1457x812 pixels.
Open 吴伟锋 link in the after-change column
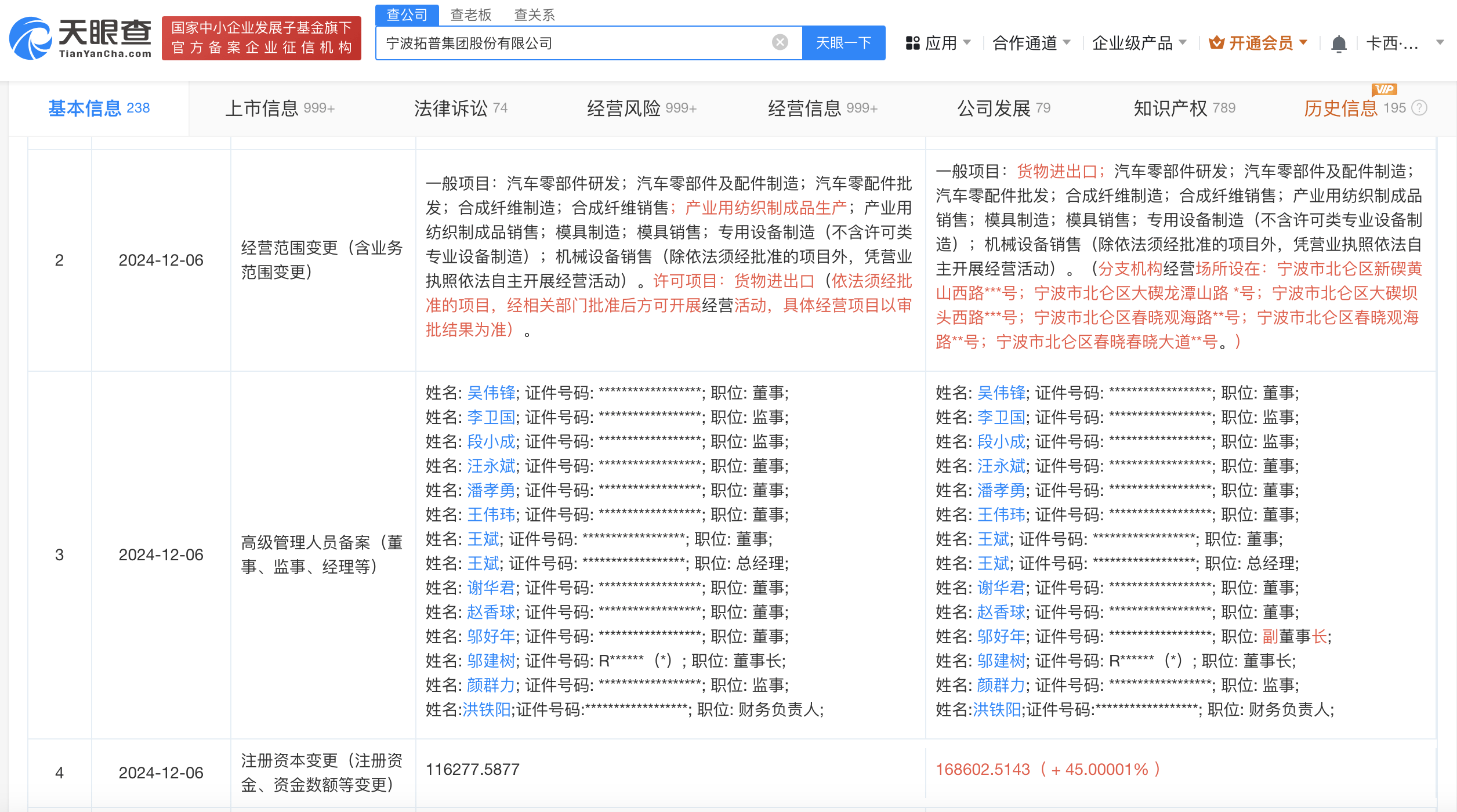tap(1002, 393)
